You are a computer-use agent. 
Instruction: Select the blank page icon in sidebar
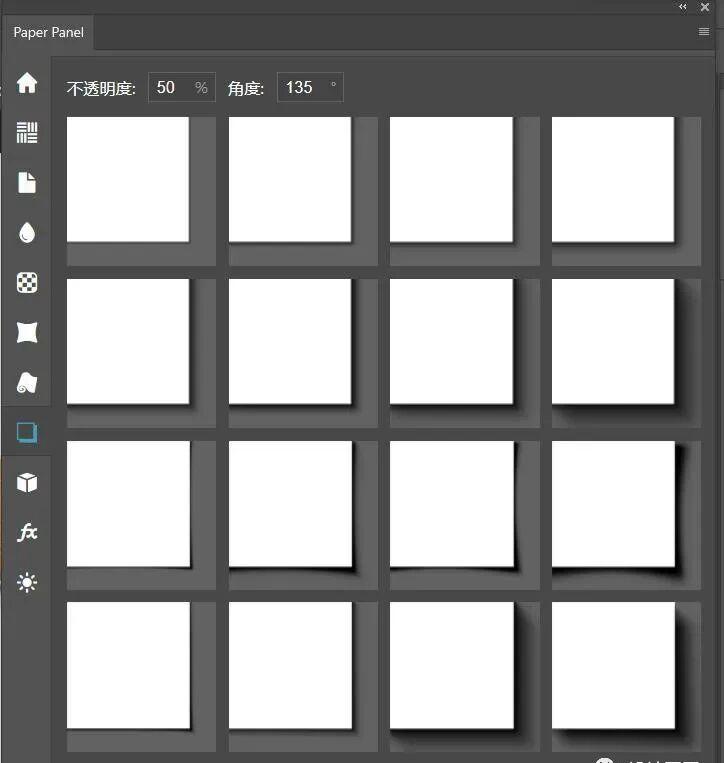pos(27,183)
